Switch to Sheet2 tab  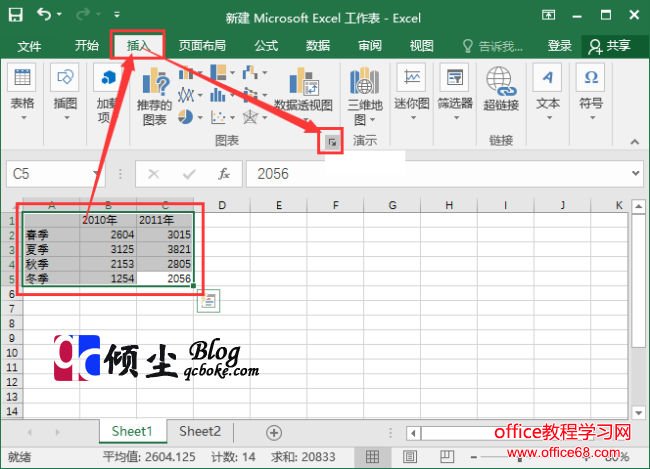point(200,431)
